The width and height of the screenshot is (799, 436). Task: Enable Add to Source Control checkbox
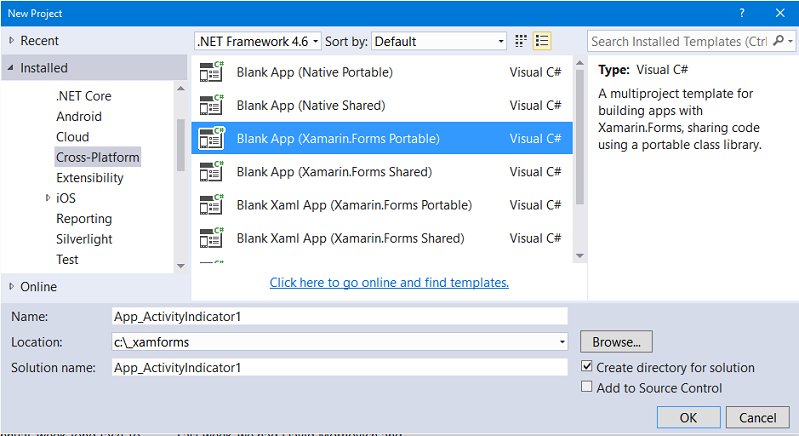pos(587,387)
